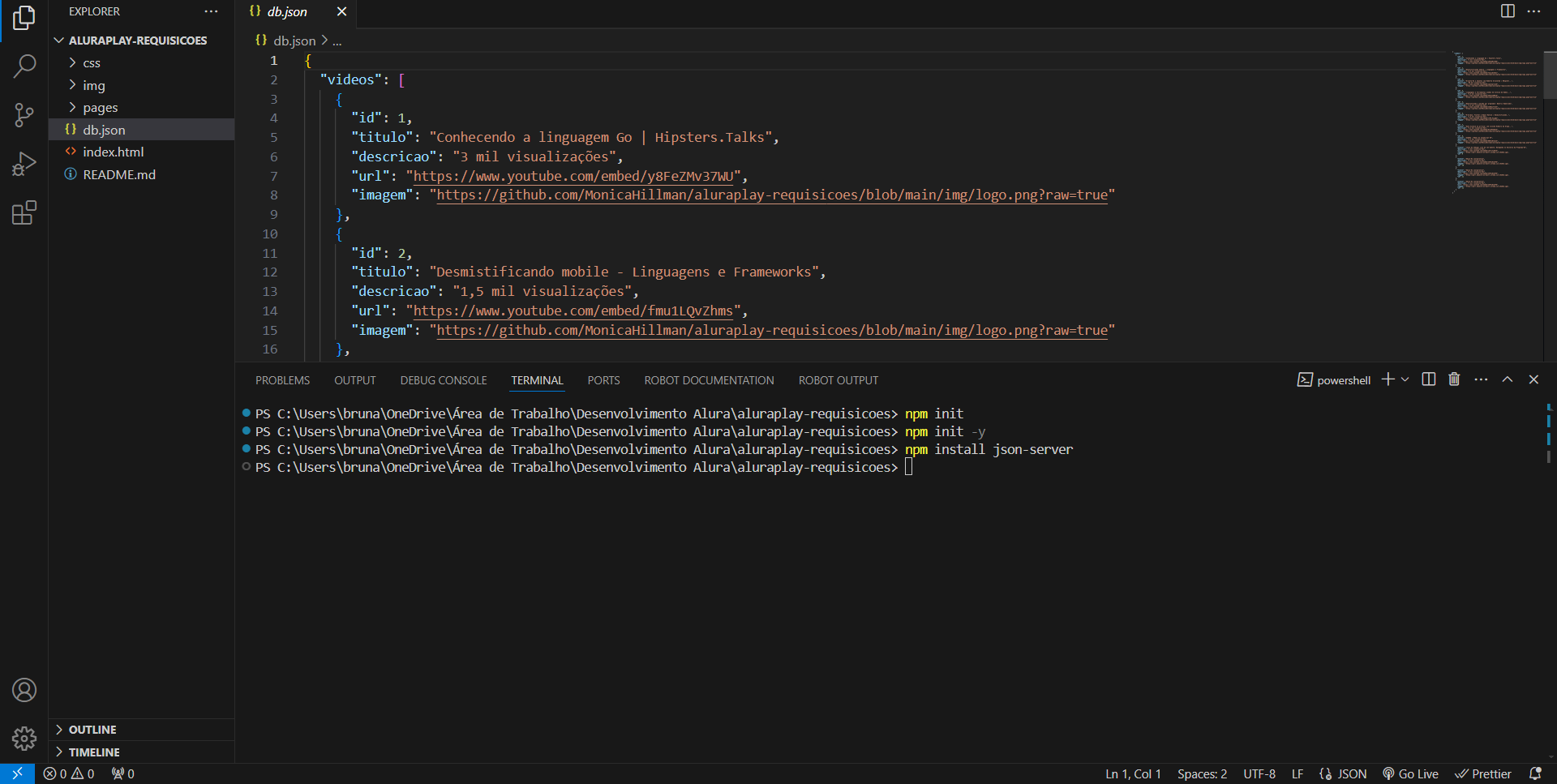Click the editor minimap preview
1557x784 pixels.
(1497, 122)
